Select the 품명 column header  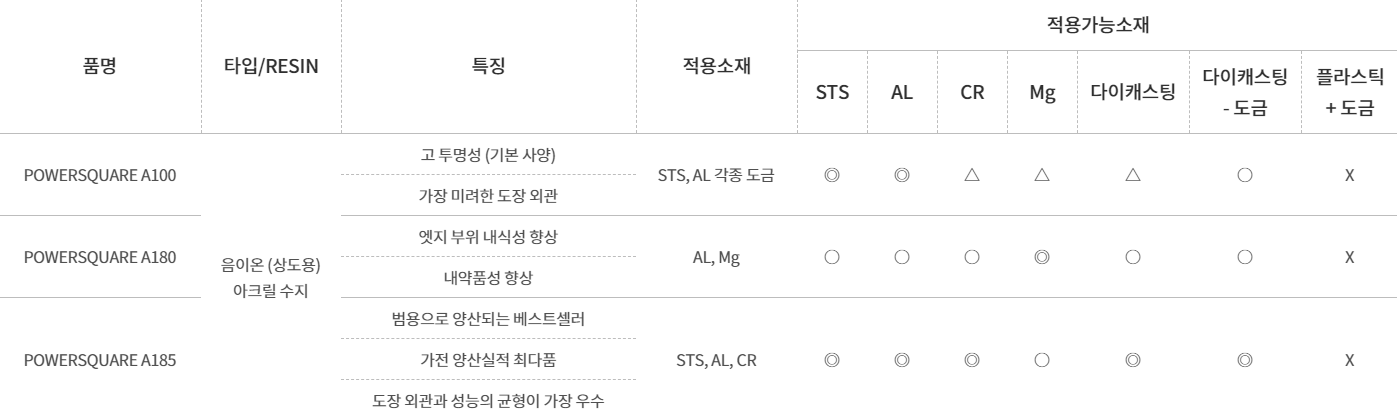pyautogui.click(x=100, y=67)
